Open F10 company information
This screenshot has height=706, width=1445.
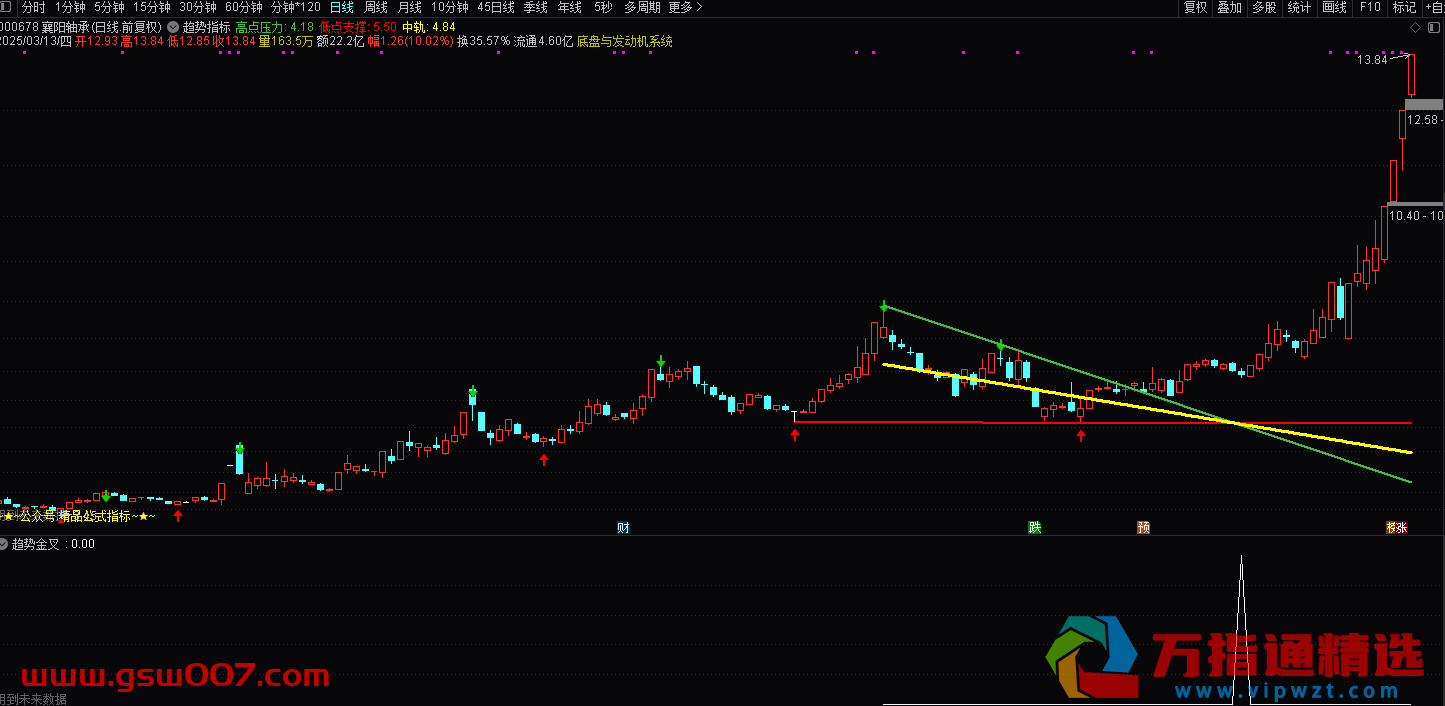[x=1369, y=7]
